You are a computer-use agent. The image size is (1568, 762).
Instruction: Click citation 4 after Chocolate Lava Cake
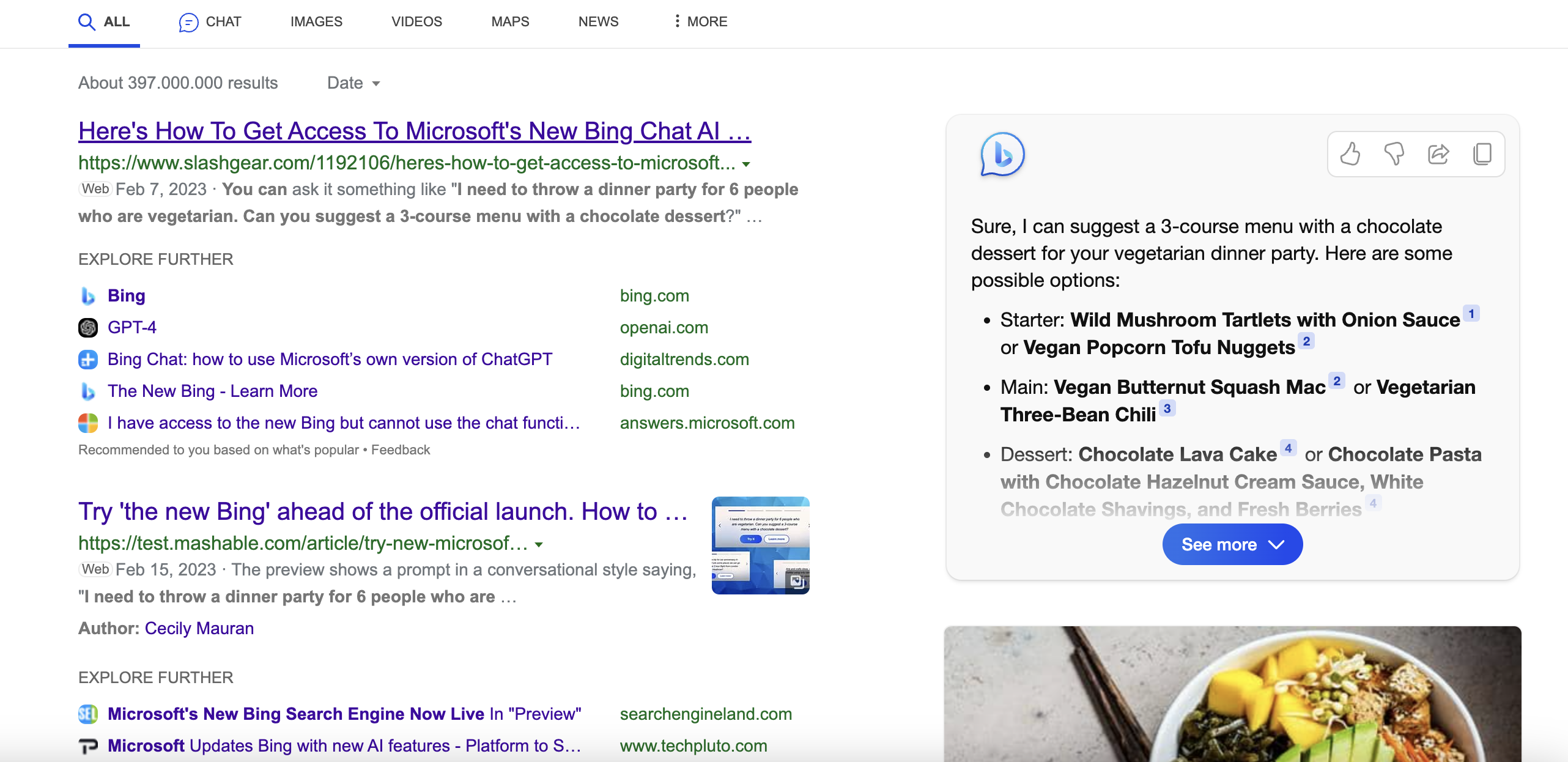pos(1288,448)
